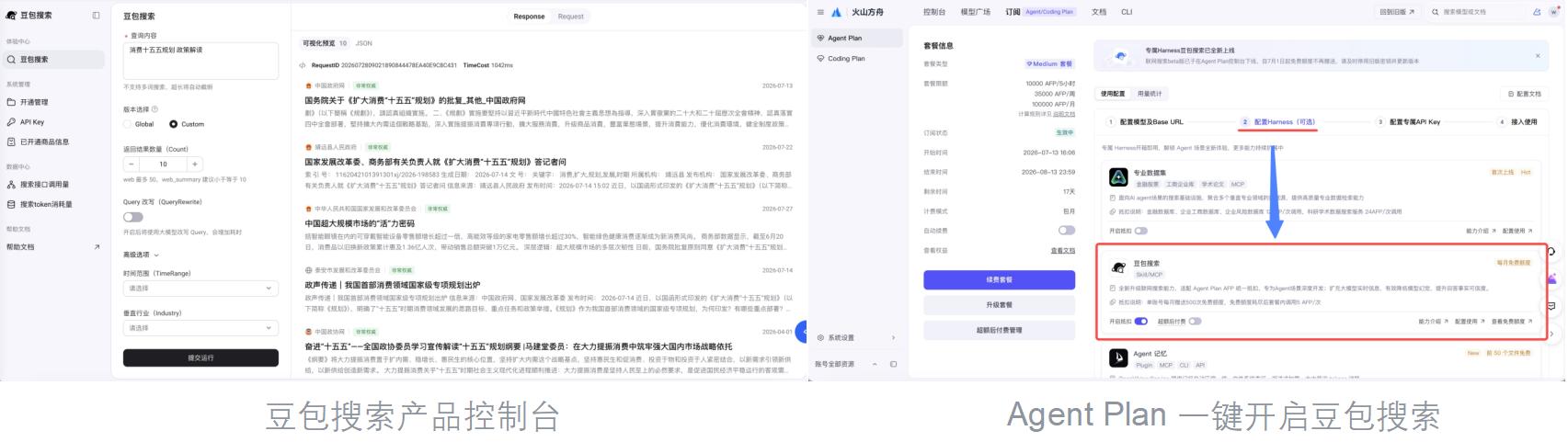Expand the floating right-edge chevron button

point(1552,334)
